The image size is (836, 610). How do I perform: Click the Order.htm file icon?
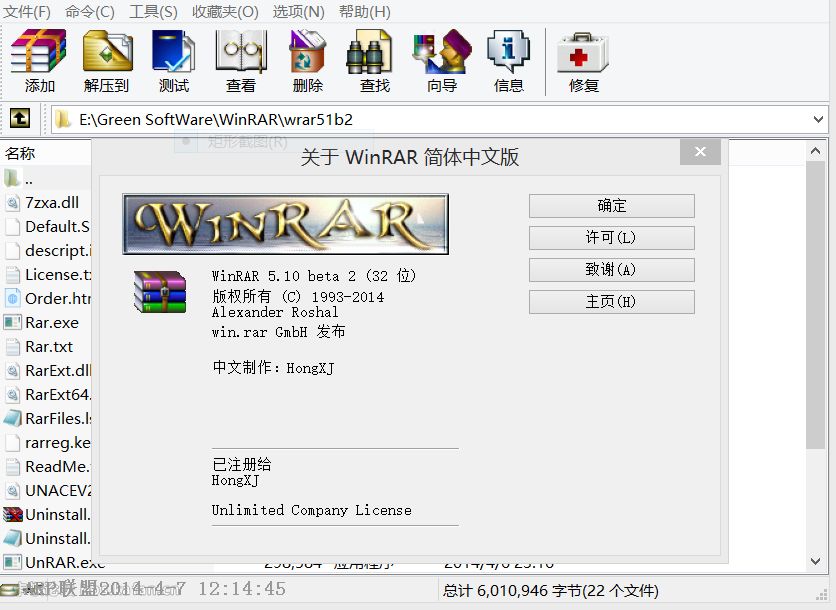click(13, 299)
